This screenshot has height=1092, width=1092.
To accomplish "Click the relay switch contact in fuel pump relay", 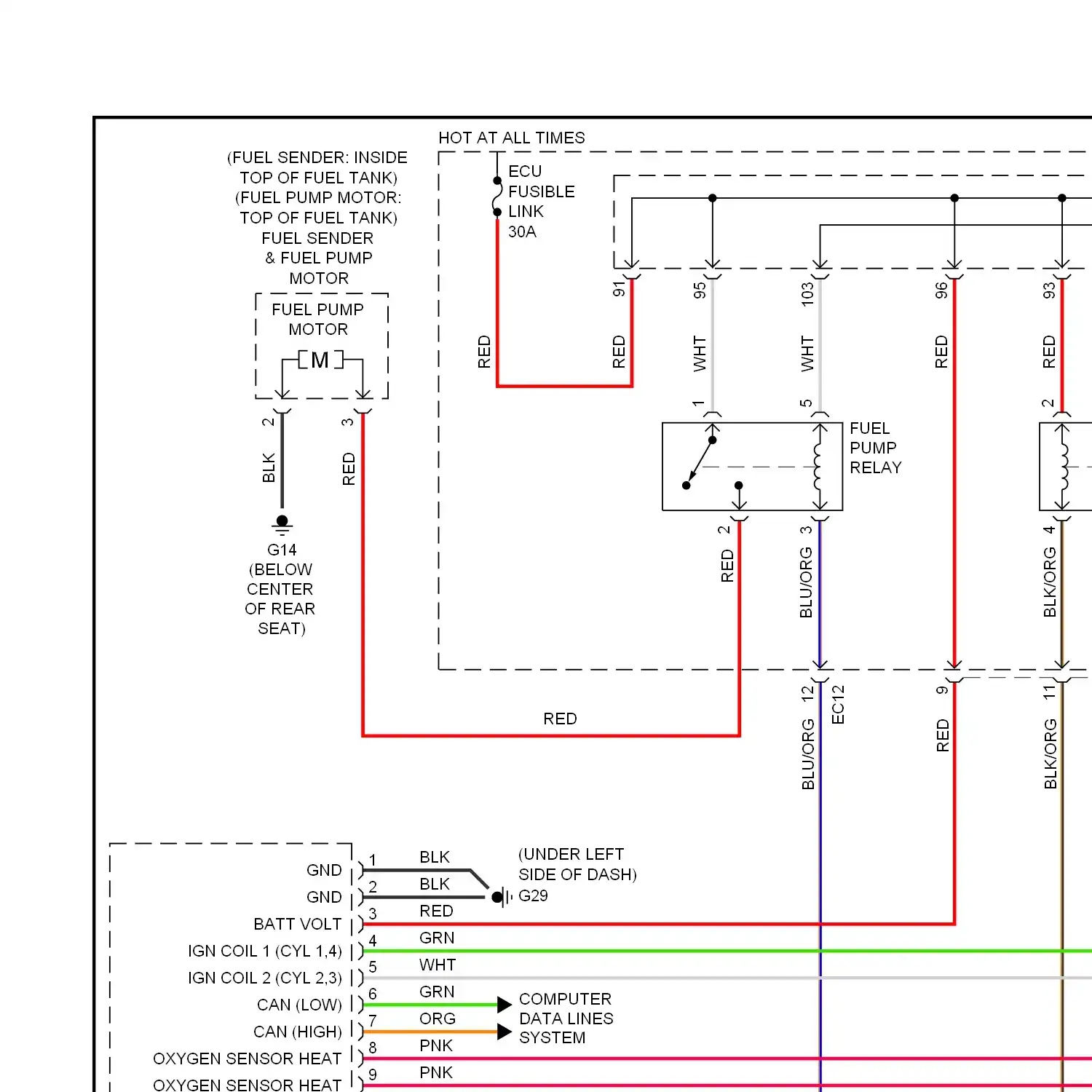I will 700,462.
